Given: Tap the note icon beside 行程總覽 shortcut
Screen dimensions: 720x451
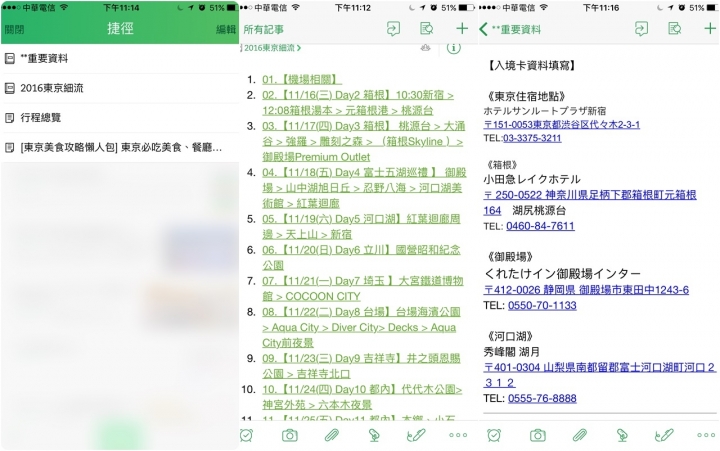Looking at the screenshot, I should click(x=10, y=118).
